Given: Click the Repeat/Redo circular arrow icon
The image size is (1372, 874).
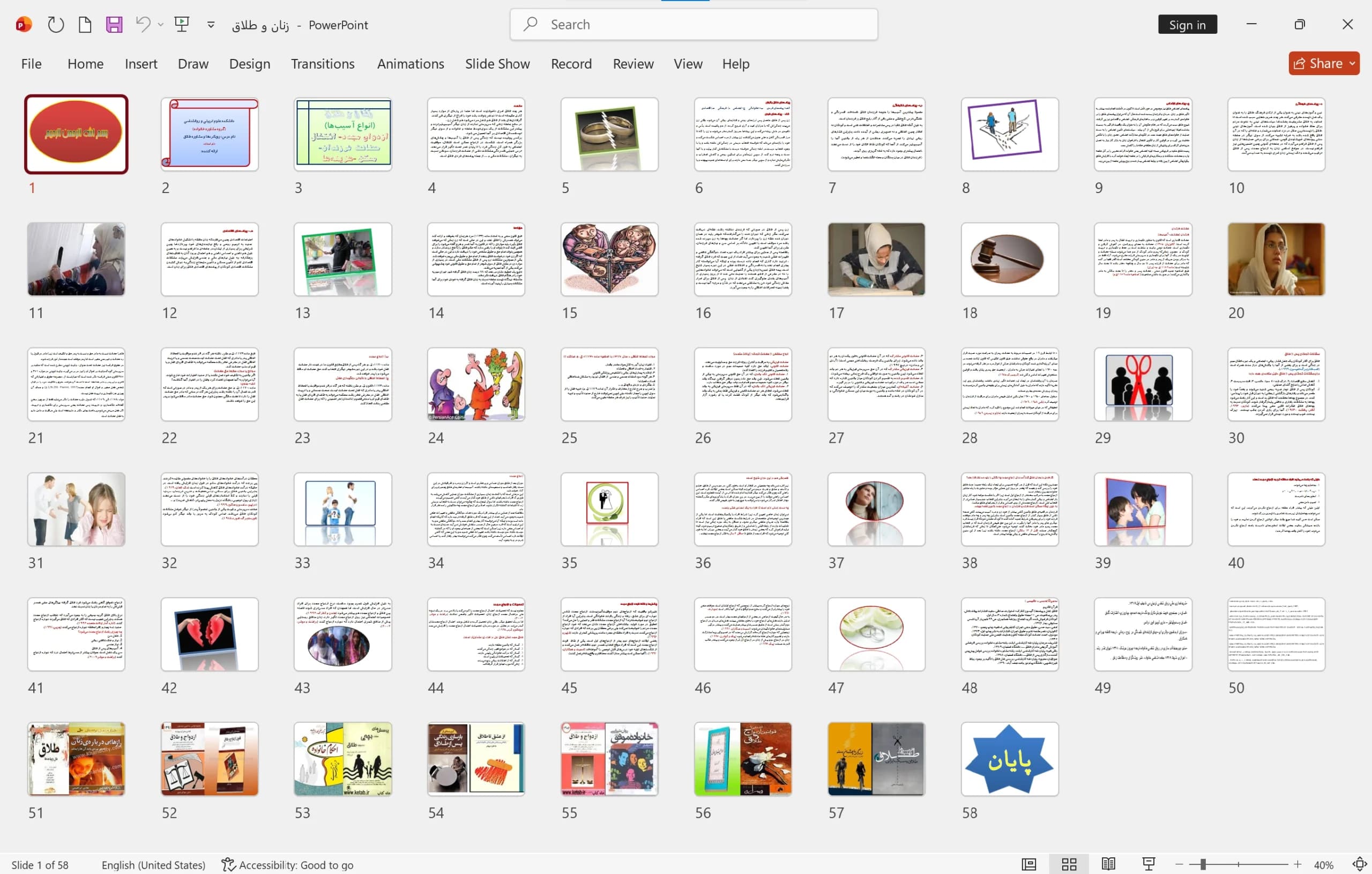Looking at the screenshot, I should (55, 25).
